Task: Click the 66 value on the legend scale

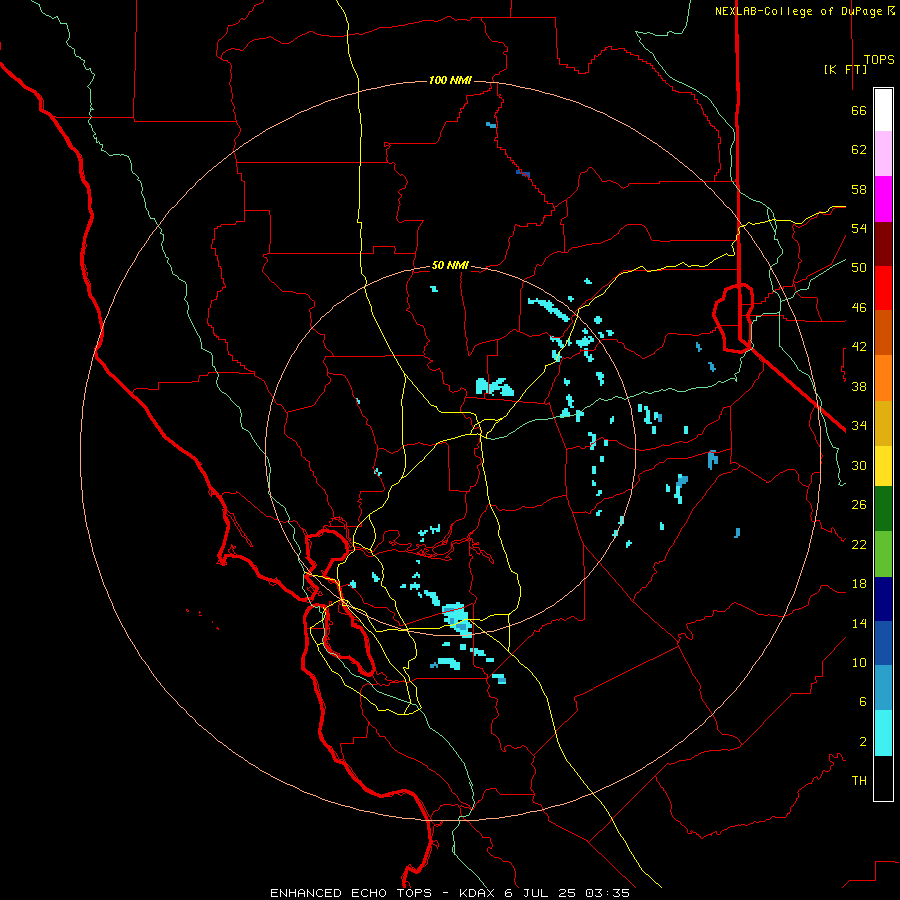Action: (859, 110)
